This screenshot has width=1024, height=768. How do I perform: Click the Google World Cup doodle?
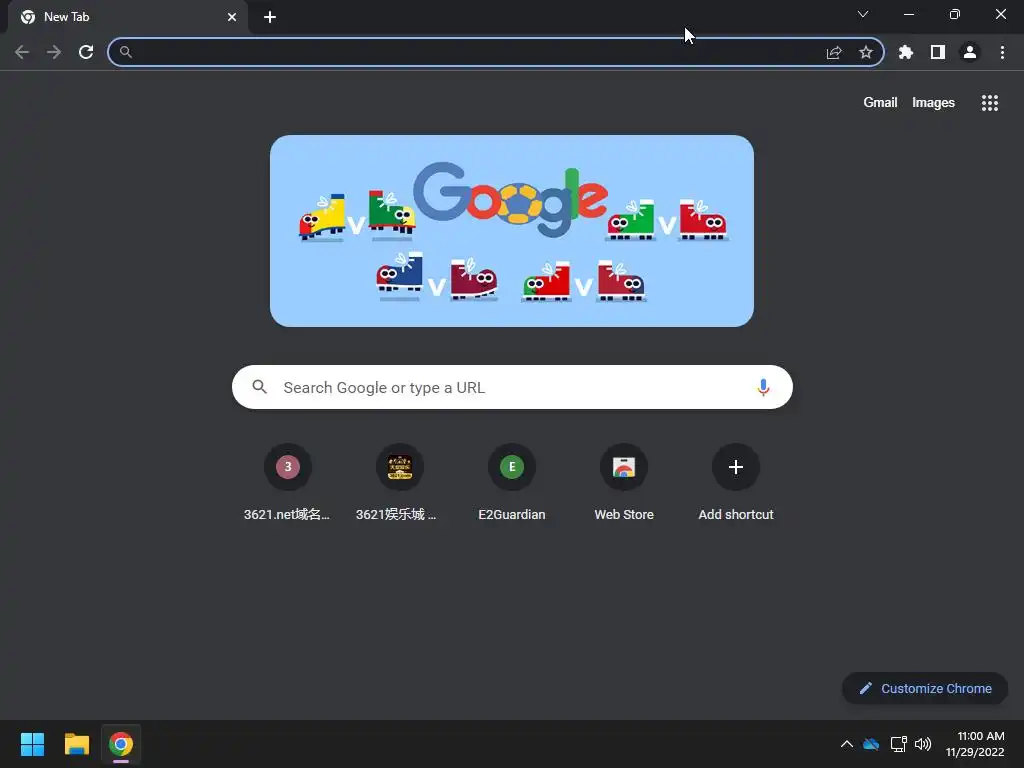tap(512, 231)
